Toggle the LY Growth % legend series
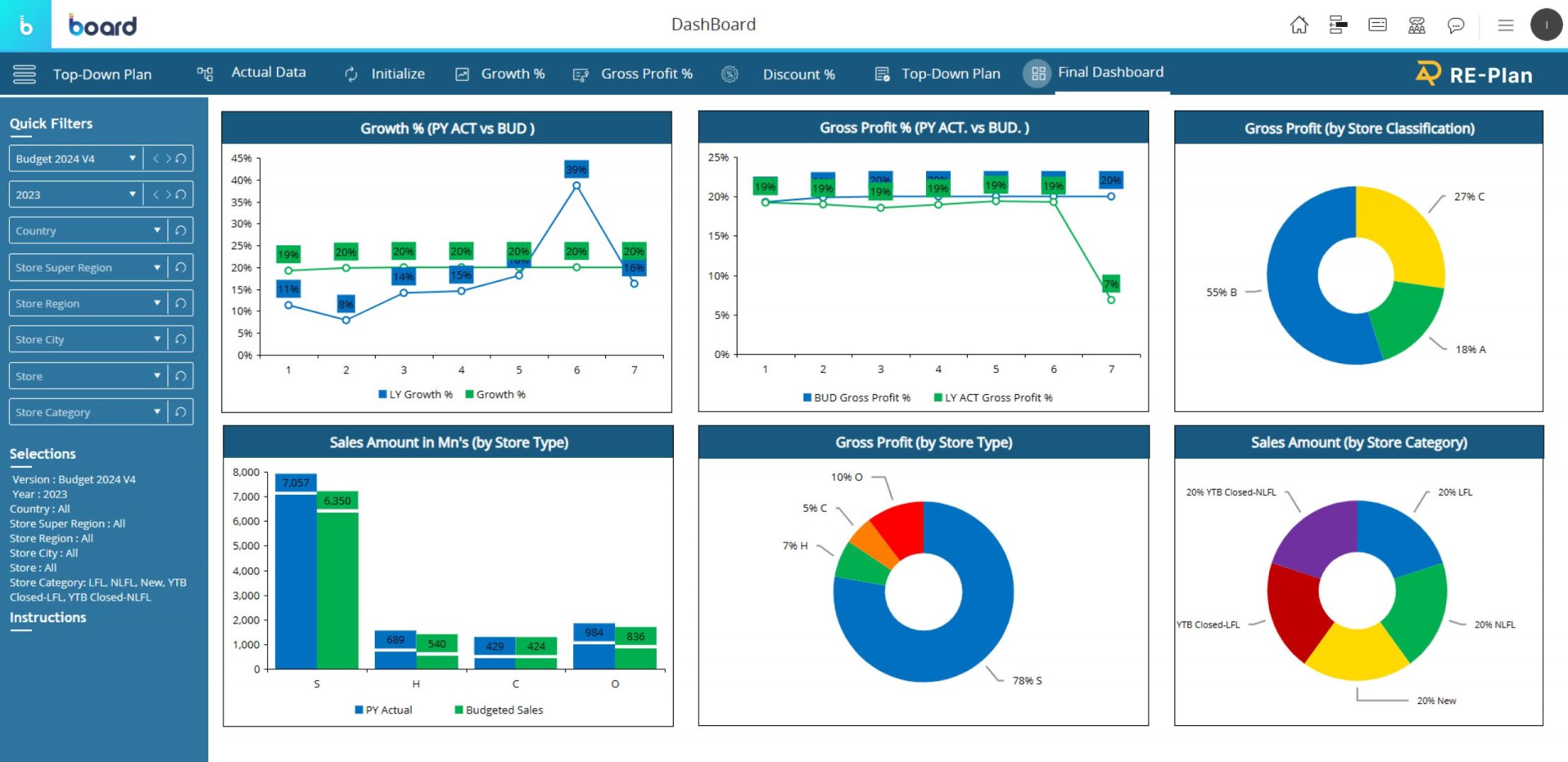This screenshot has height=762, width=1568. (x=415, y=394)
